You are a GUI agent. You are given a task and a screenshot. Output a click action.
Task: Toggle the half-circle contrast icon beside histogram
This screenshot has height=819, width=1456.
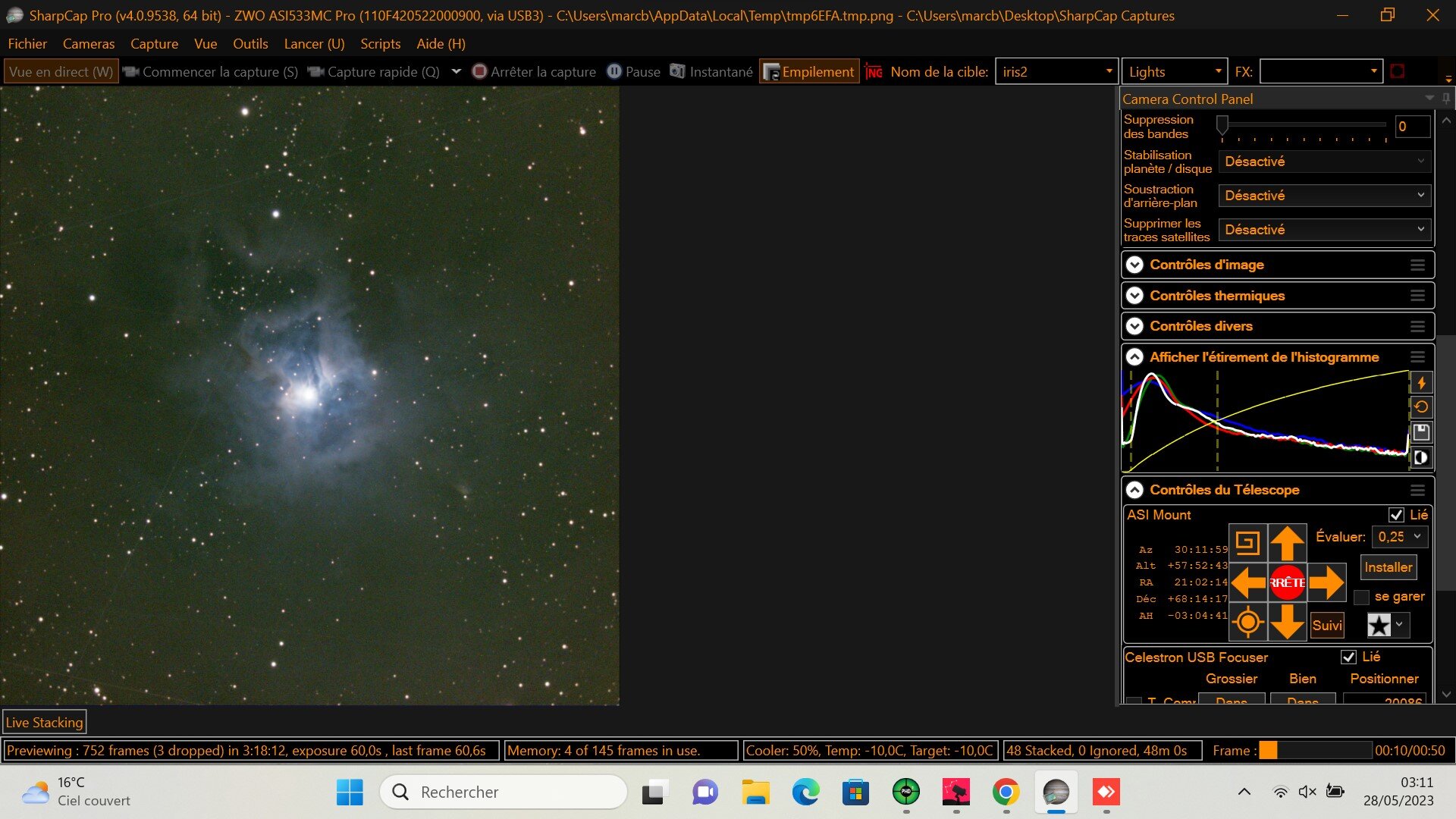[1421, 457]
